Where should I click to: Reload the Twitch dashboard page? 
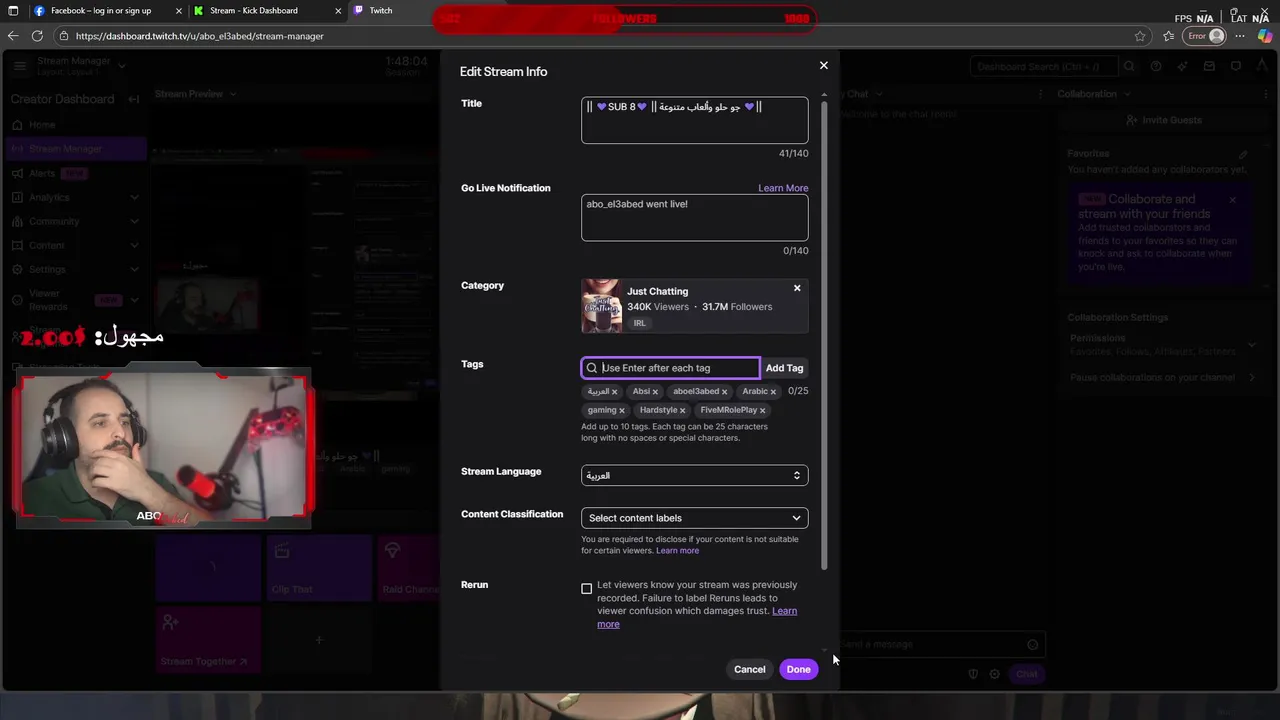(x=37, y=36)
